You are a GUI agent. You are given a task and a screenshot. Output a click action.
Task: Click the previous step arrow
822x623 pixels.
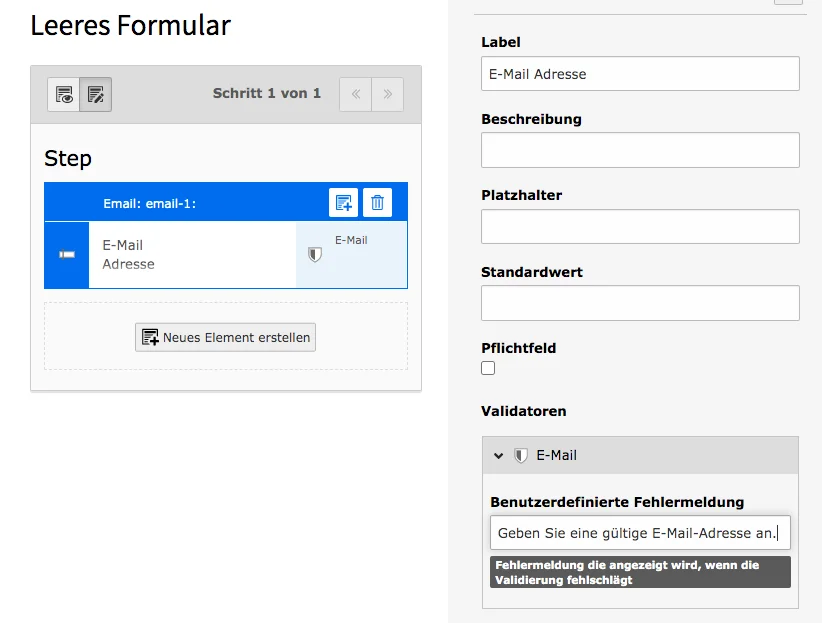(x=355, y=93)
